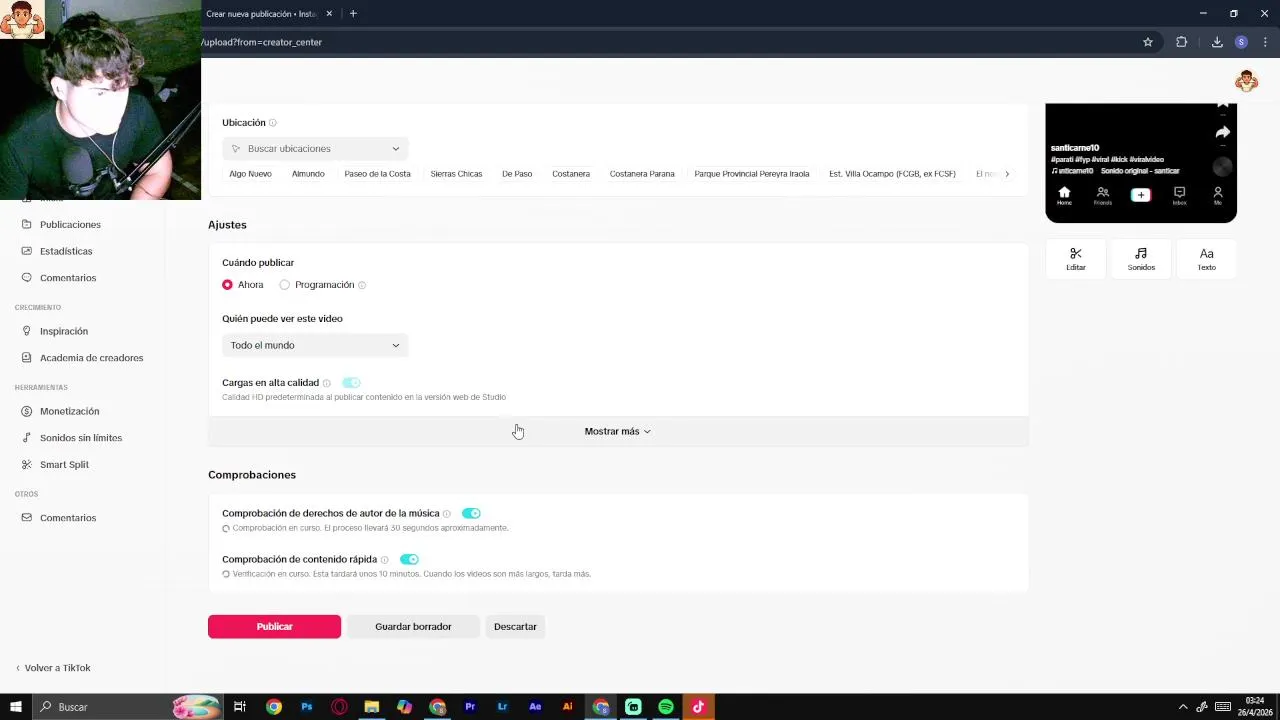Choose the Sierras Chicas location

point(456,174)
